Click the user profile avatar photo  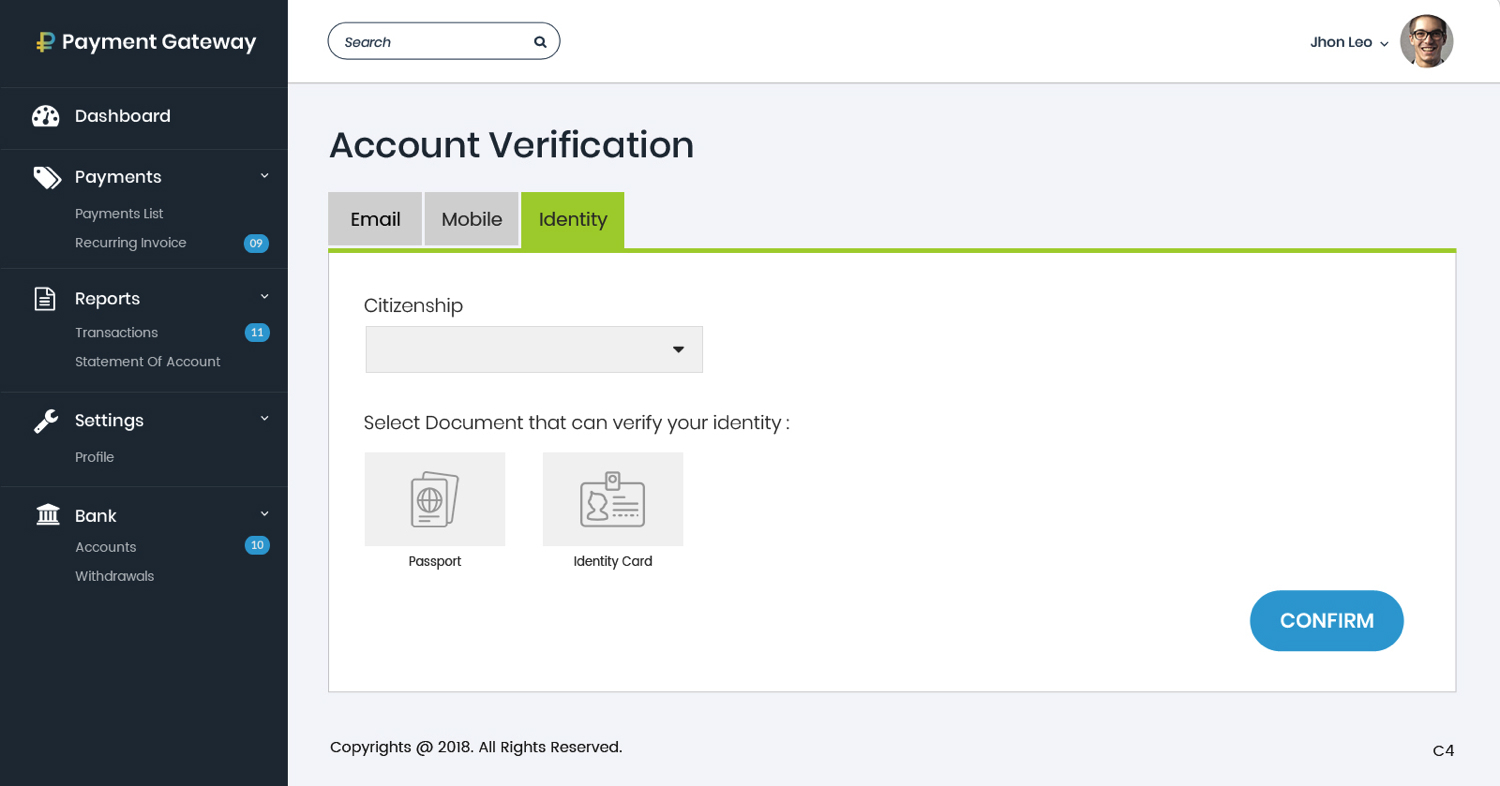pyautogui.click(x=1426, y=42)
